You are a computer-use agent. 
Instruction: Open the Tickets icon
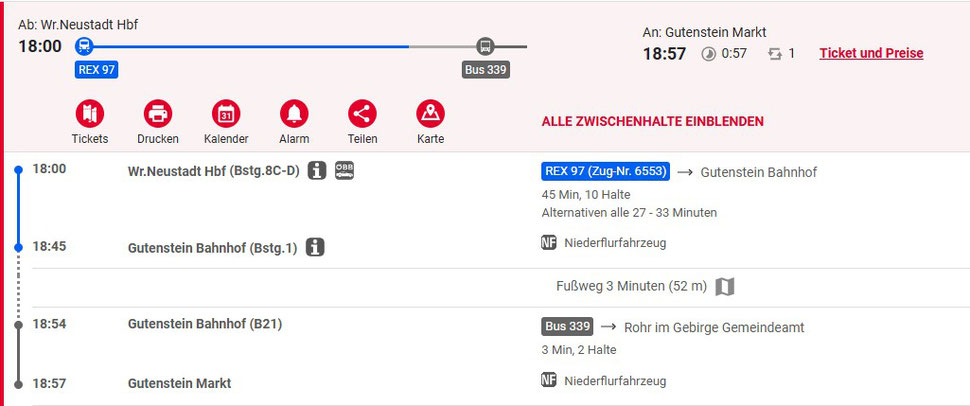point(89,113)
